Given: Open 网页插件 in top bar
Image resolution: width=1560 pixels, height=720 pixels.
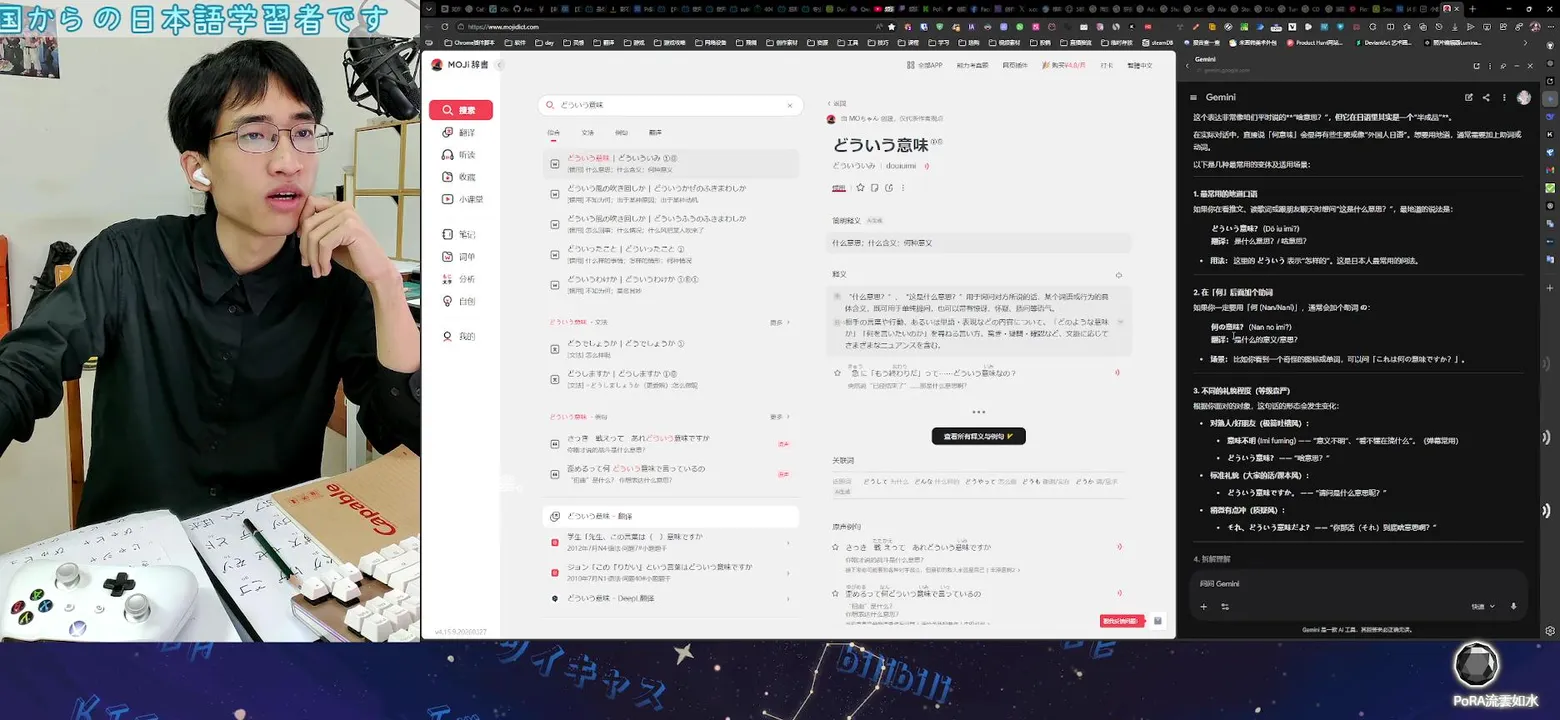Looking at the screenshot, I should pos(1015,65).
